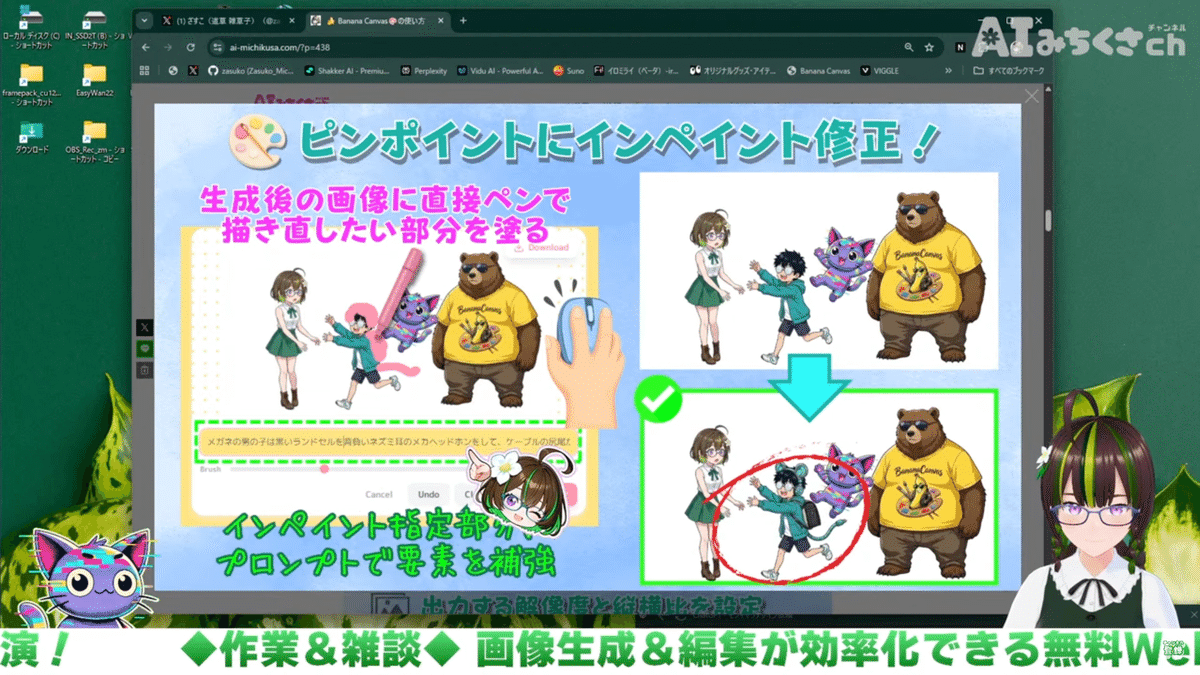The image size is (1200, 675).
Task: Click the page reload icon
Action: click(x=190, y=46)
